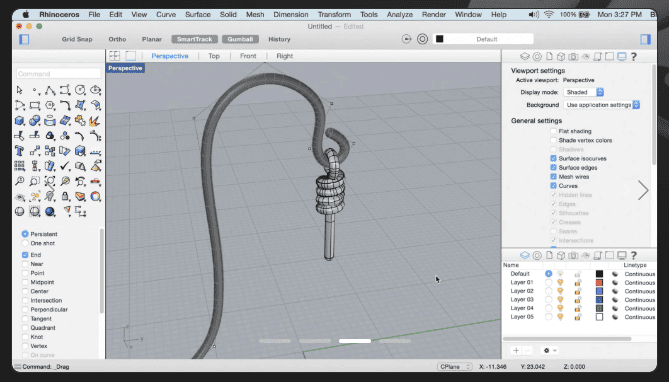Uncheck the End object snap
Viewport: 669px width, 382px height.
(25, 255)
